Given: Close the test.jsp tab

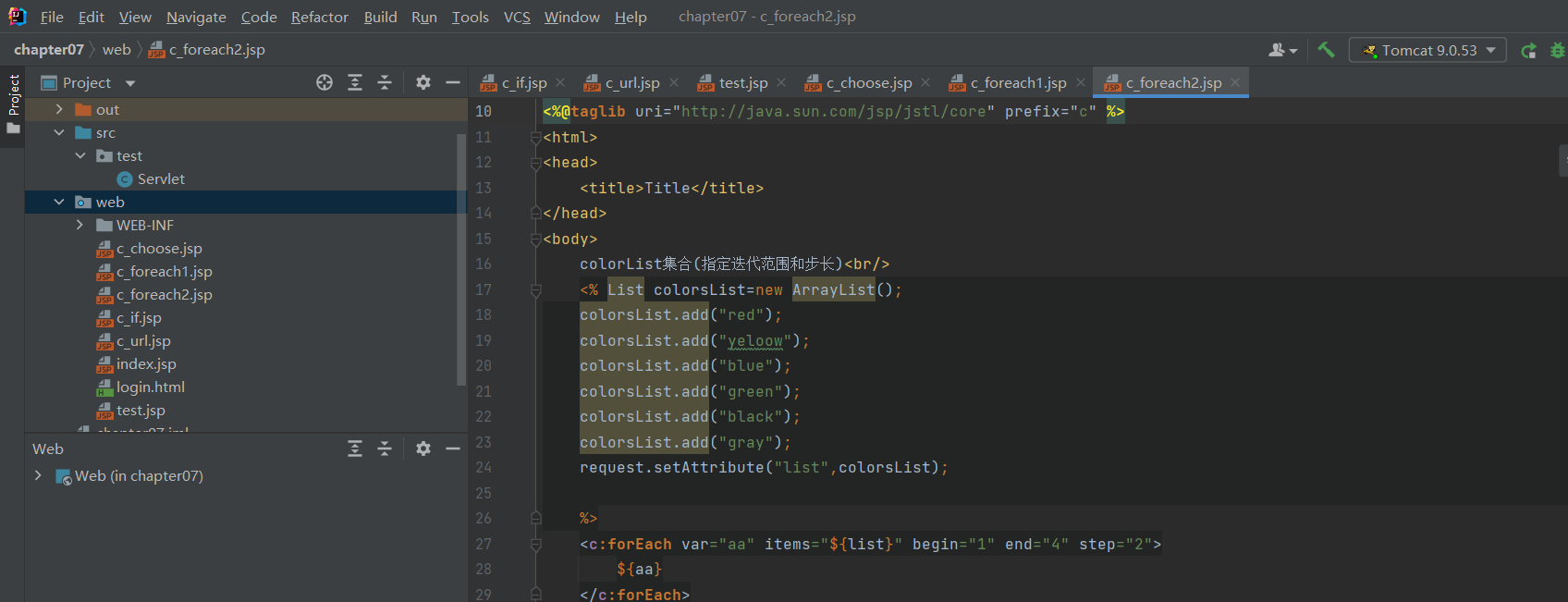Looking at the screenshot, I should click(x=781, y=82).
